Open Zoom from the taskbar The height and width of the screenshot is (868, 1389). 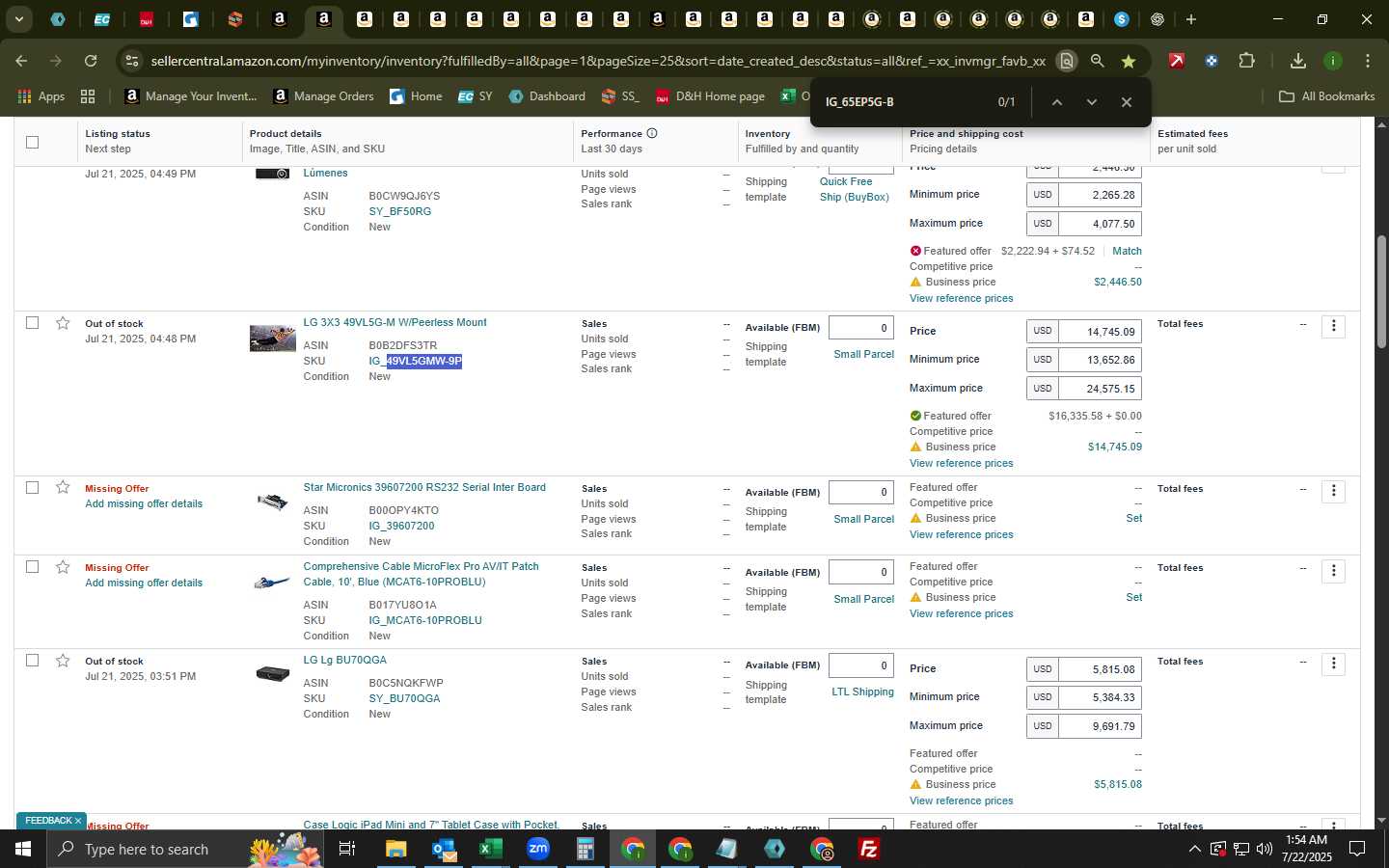(537, 849)
